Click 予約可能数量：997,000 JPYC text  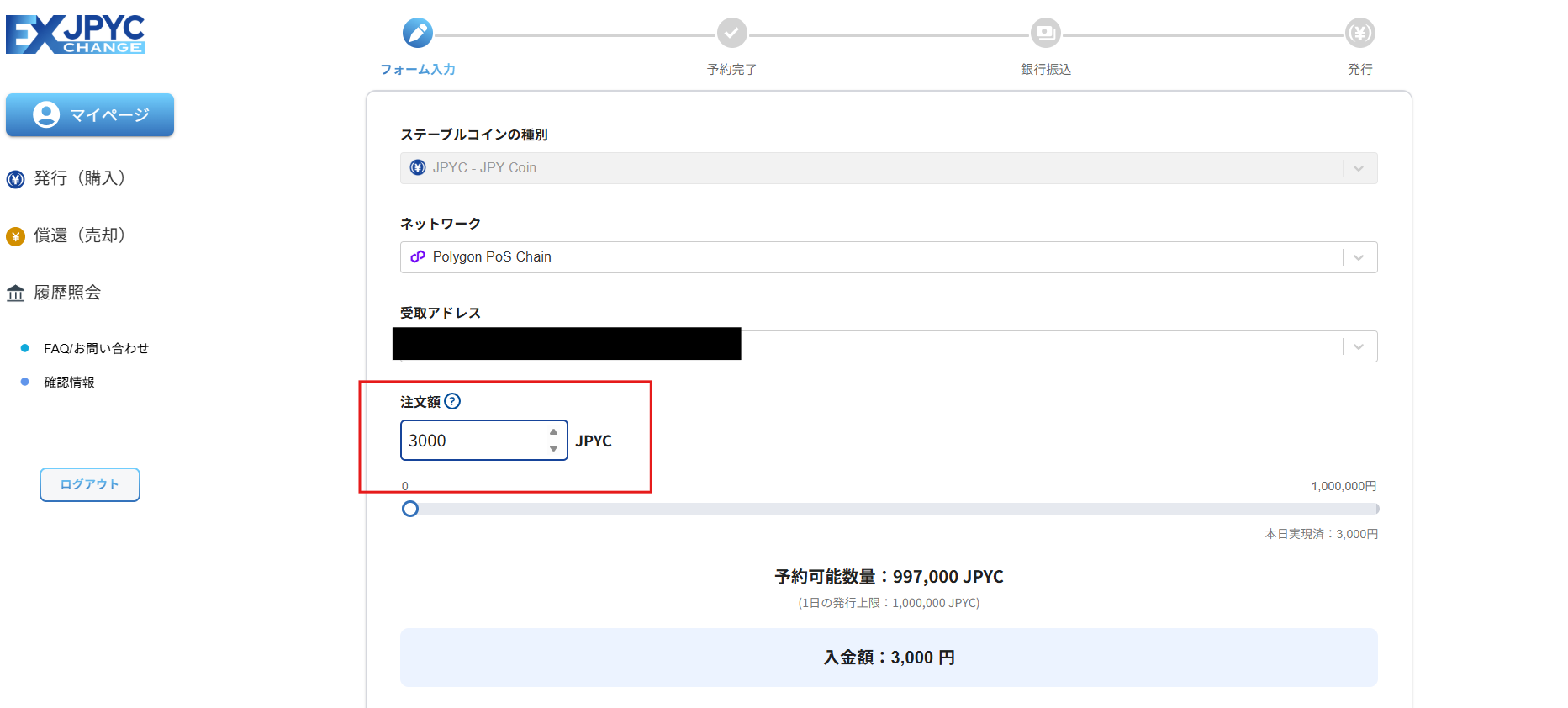889,577
